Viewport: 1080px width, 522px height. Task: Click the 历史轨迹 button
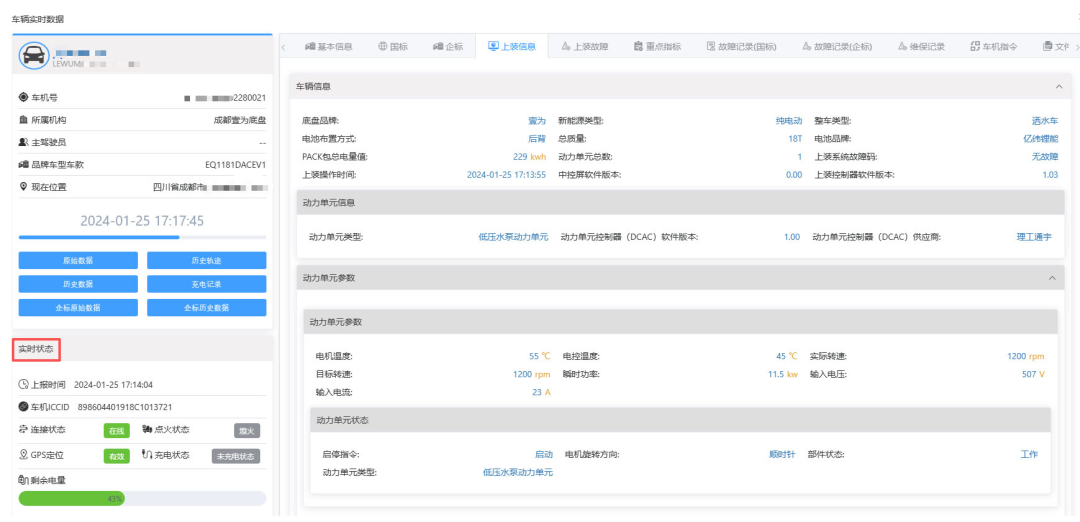(x=207, y=260)
